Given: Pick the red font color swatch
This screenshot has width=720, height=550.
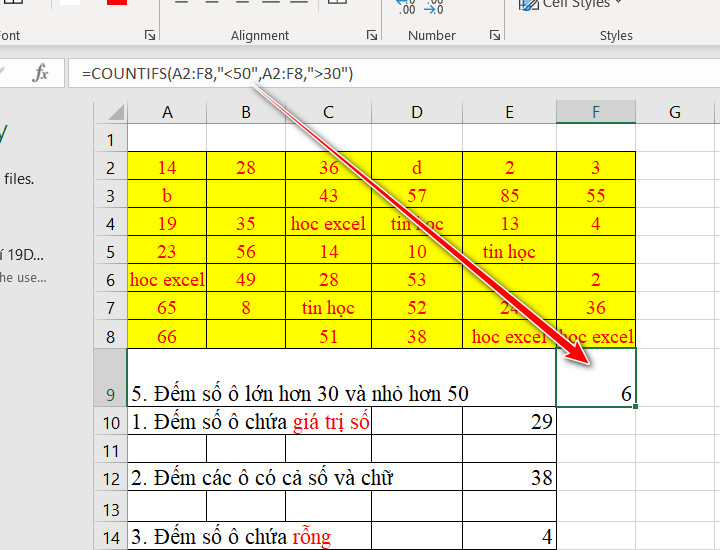Looking at the screenshot, I should click(x=117, y=5).
